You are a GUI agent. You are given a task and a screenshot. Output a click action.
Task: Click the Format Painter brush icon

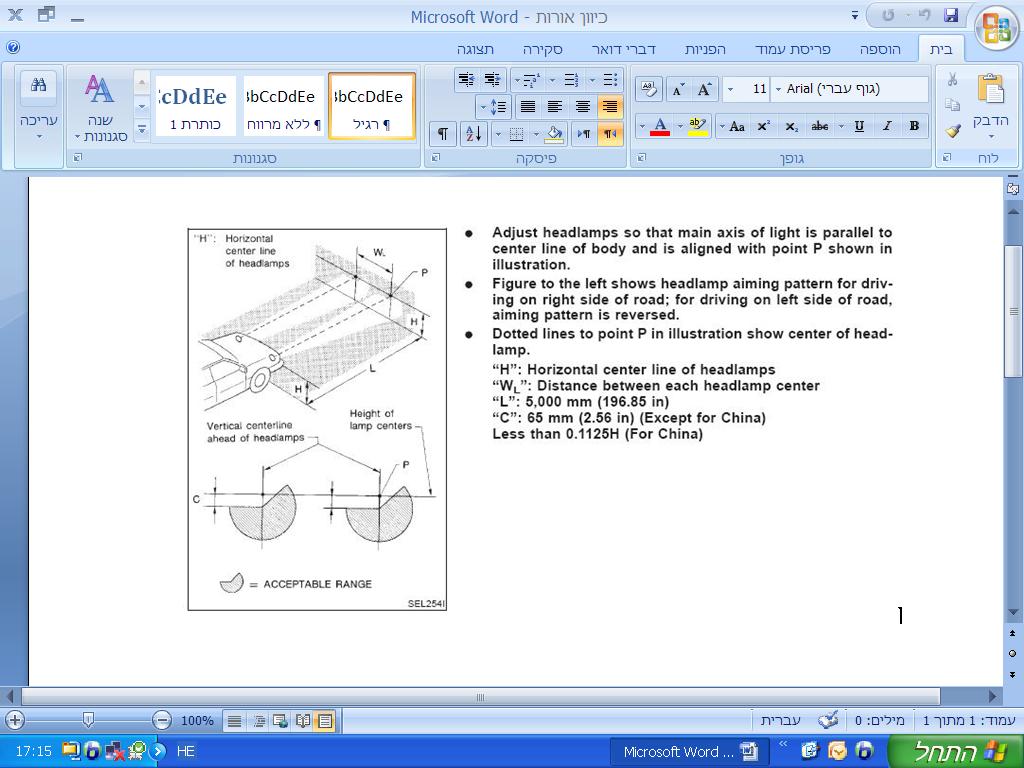coord(953,131)
